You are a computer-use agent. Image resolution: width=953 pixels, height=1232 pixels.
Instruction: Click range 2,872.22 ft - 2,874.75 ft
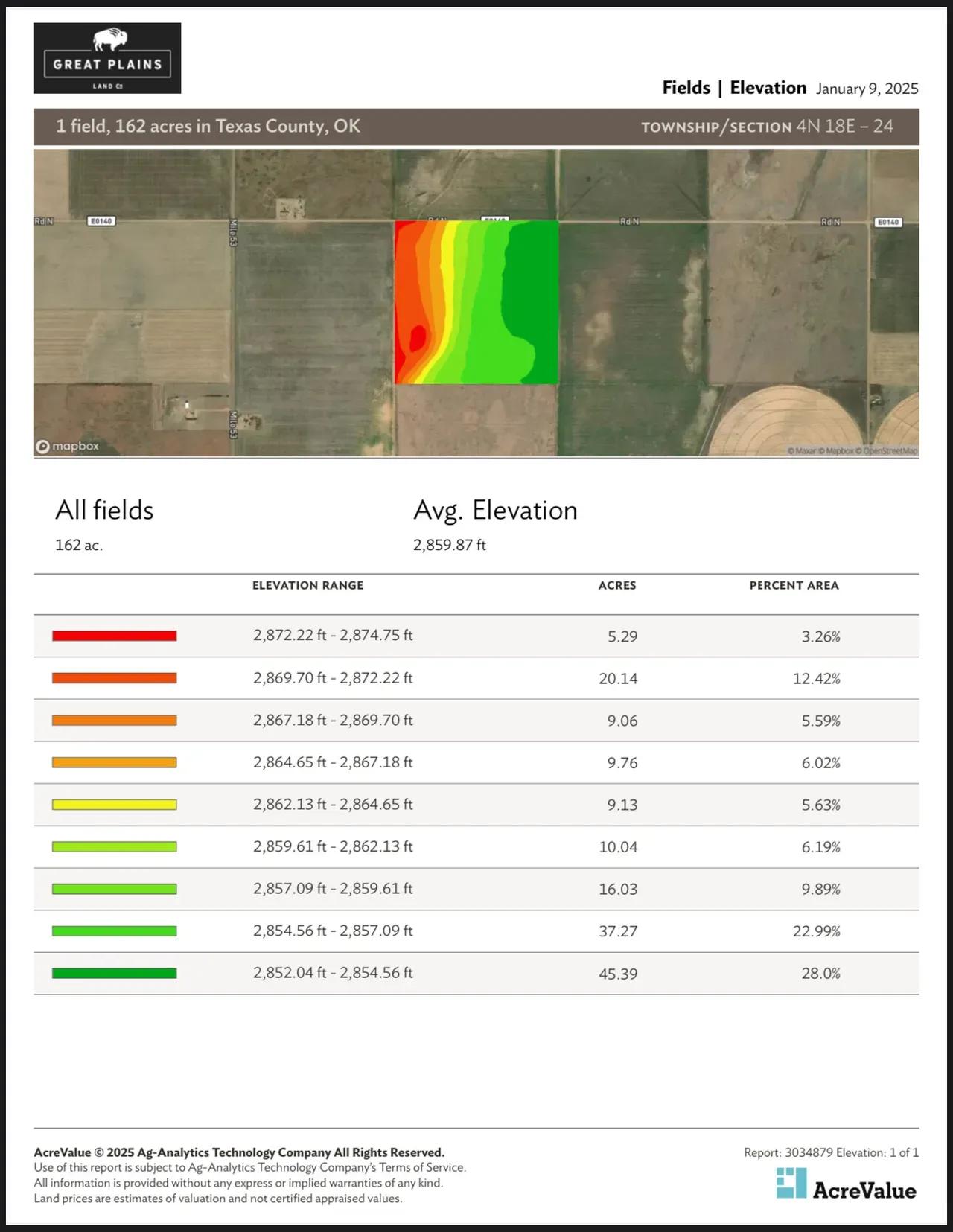click(x=333, y=636)
